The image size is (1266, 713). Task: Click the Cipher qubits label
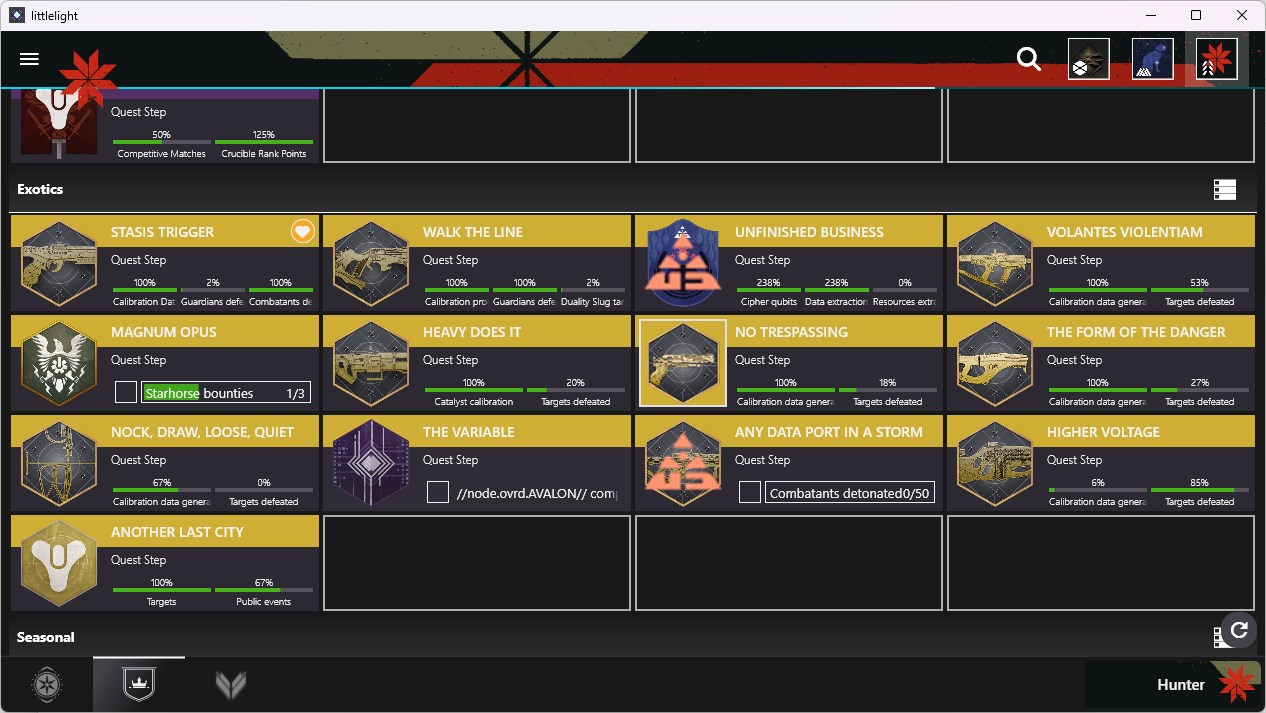(769, 302)
